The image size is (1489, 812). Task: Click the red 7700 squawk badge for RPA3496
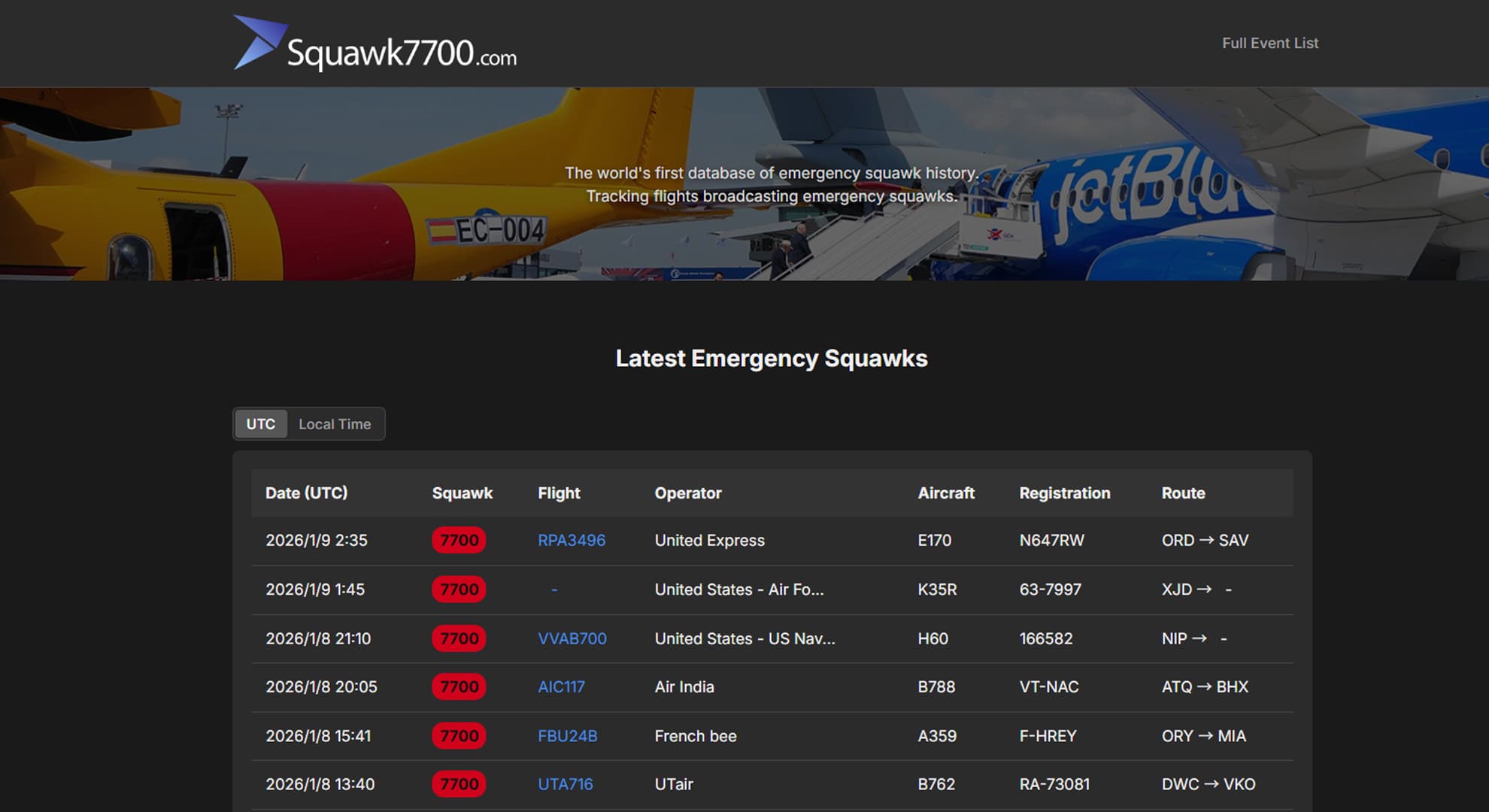[459, 540]
